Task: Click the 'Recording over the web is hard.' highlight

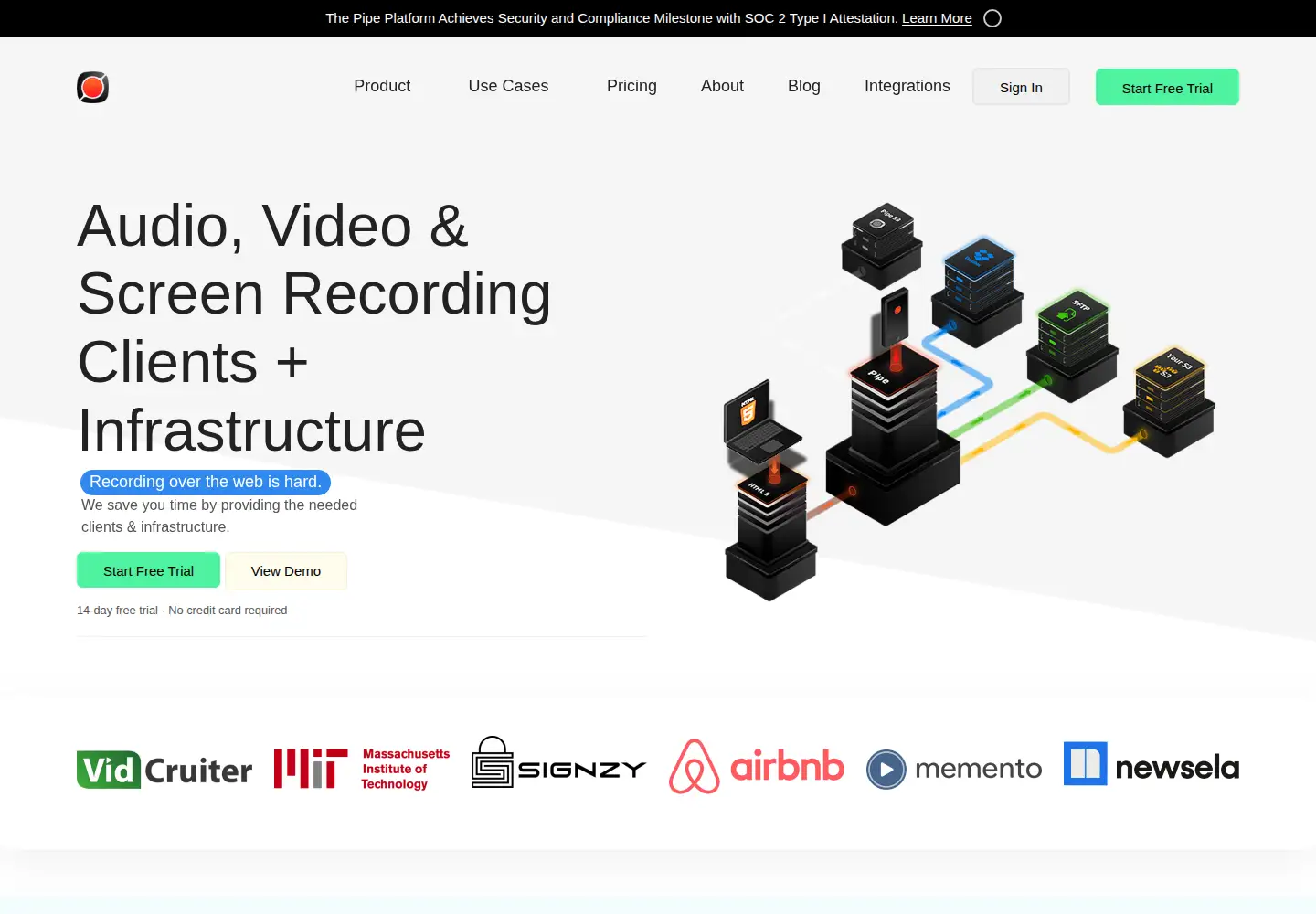Action: (205, 482)
